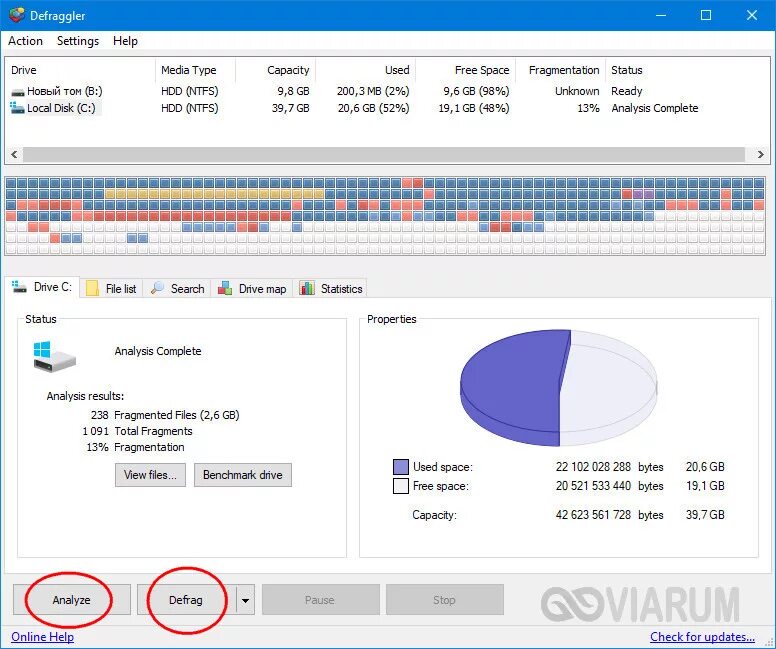Click the colored blocks icon on Drive map tab
This screenshot has width=776, height=649.
point(225,288)
